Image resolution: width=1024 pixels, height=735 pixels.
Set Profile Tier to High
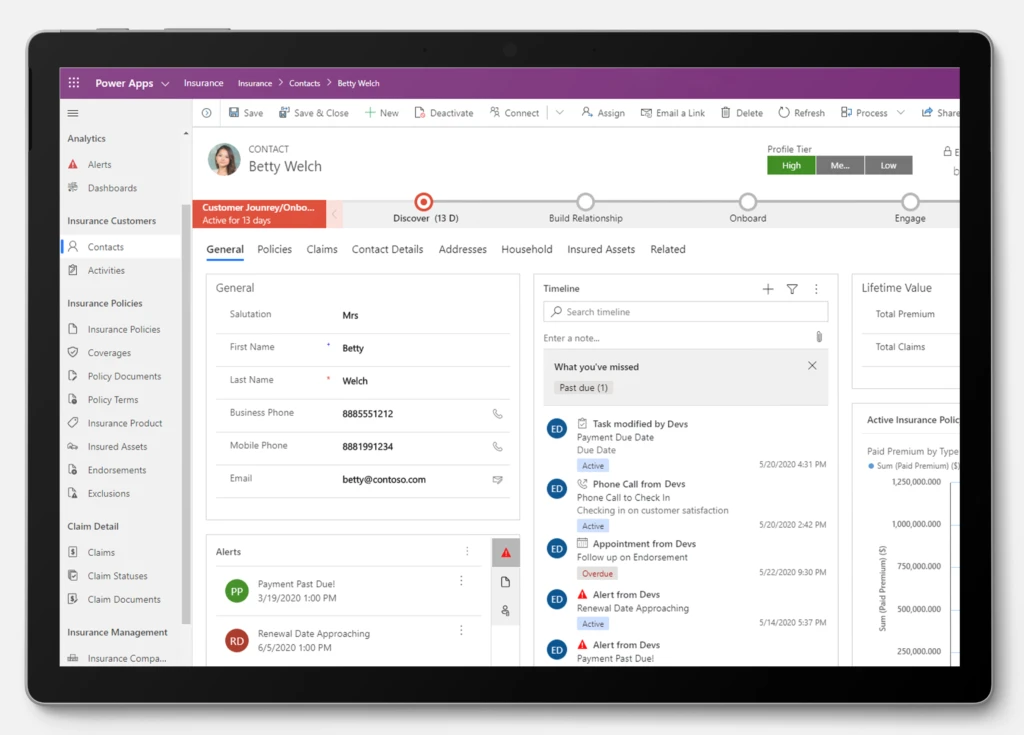click(x=791, y=165)
